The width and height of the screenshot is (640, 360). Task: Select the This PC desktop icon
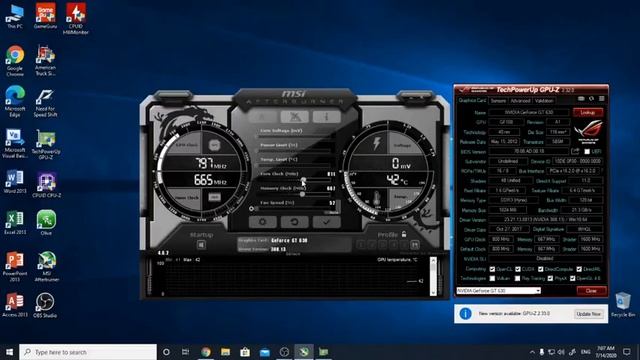tap(15, 16)
